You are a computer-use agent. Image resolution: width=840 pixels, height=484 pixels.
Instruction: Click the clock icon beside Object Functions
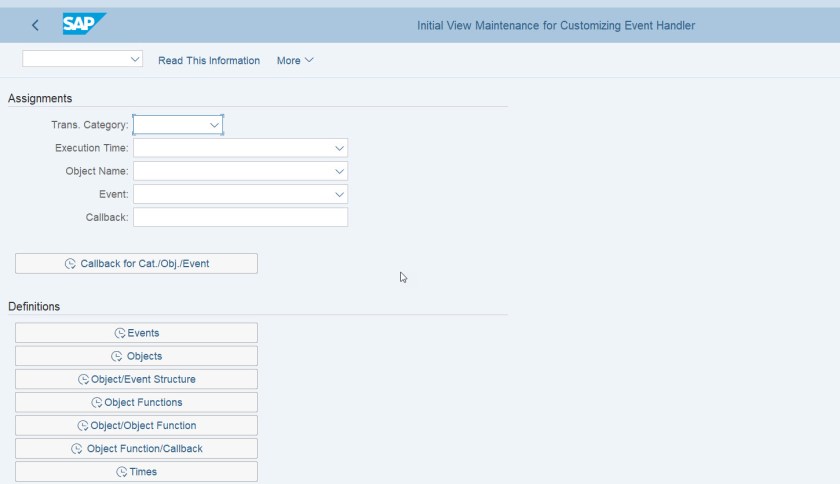point(96,402)
